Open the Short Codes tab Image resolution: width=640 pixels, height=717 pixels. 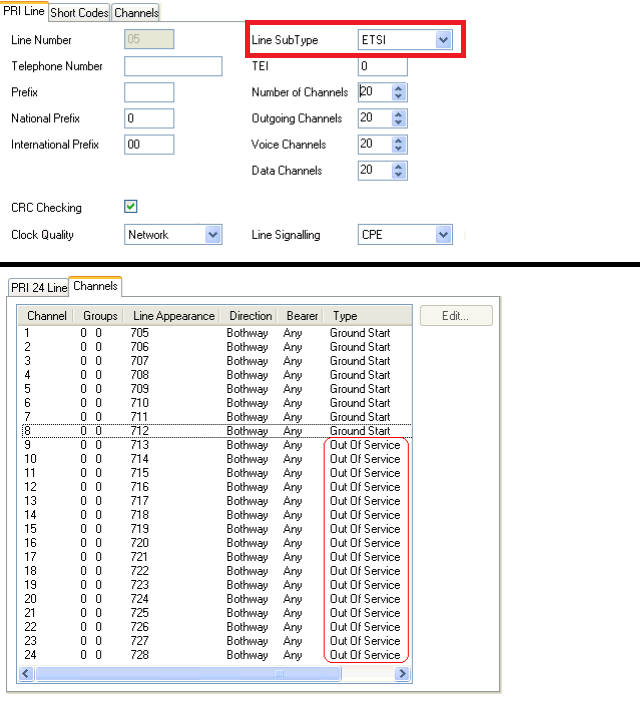coord(79,13)
